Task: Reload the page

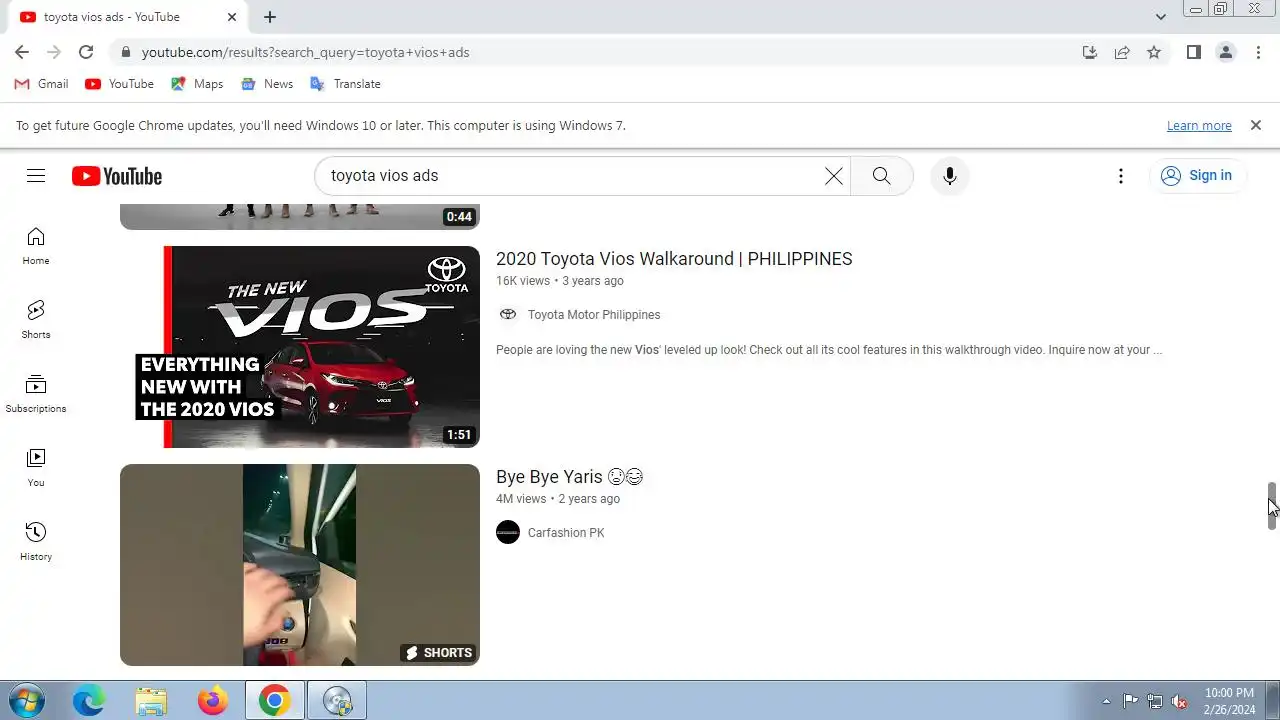Action: pos(86,52)
